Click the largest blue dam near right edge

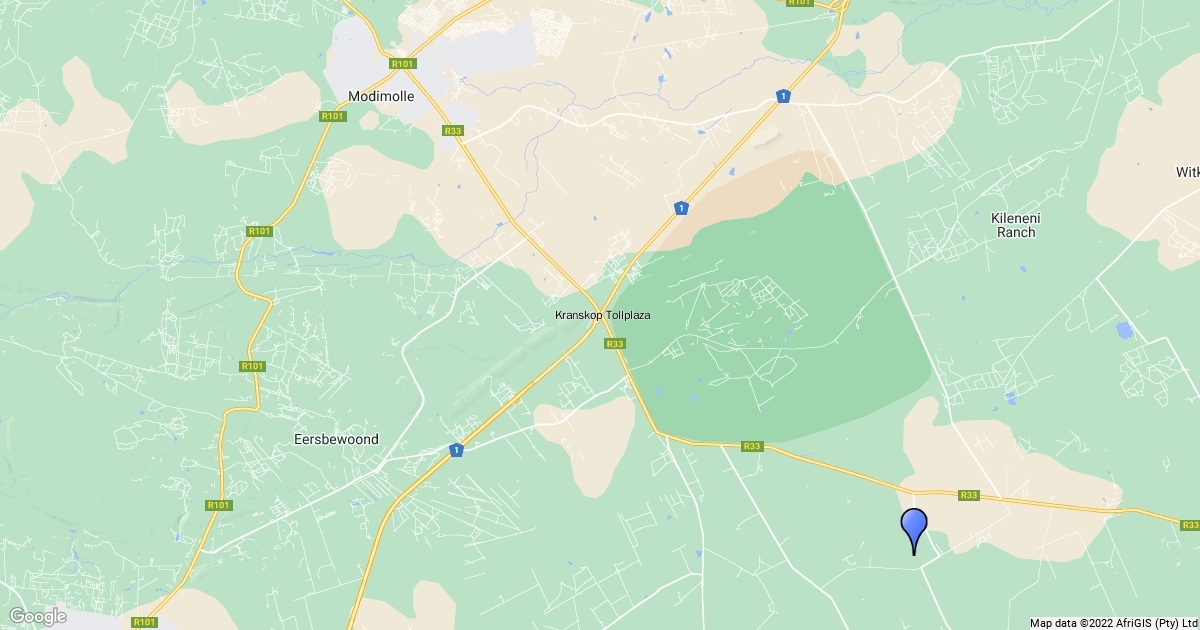click(x=1125, y=329)
